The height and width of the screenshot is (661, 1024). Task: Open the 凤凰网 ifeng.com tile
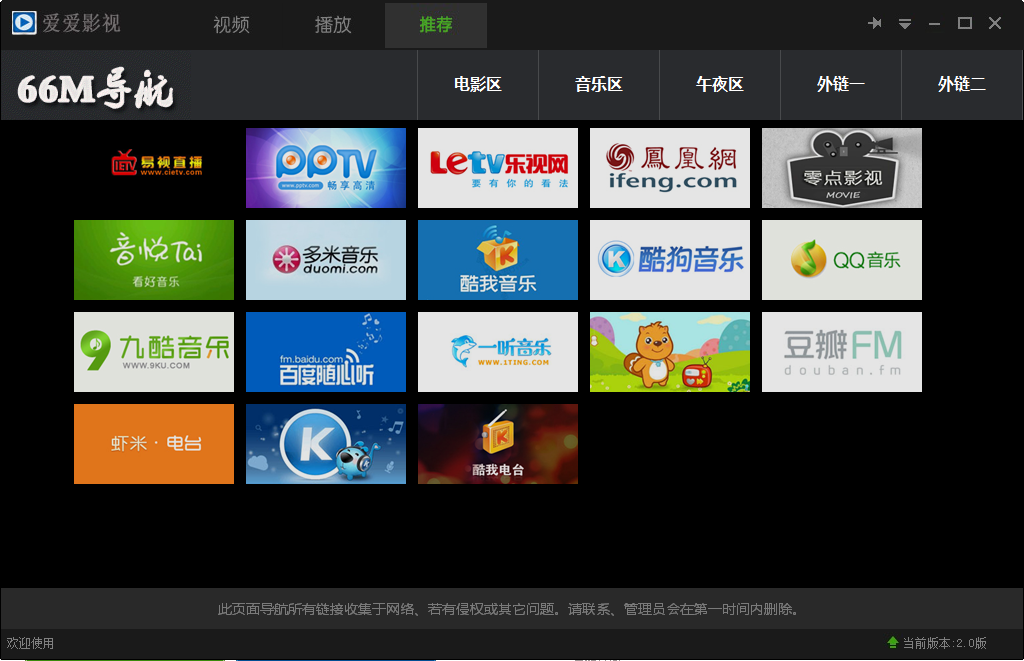(670, 168)
